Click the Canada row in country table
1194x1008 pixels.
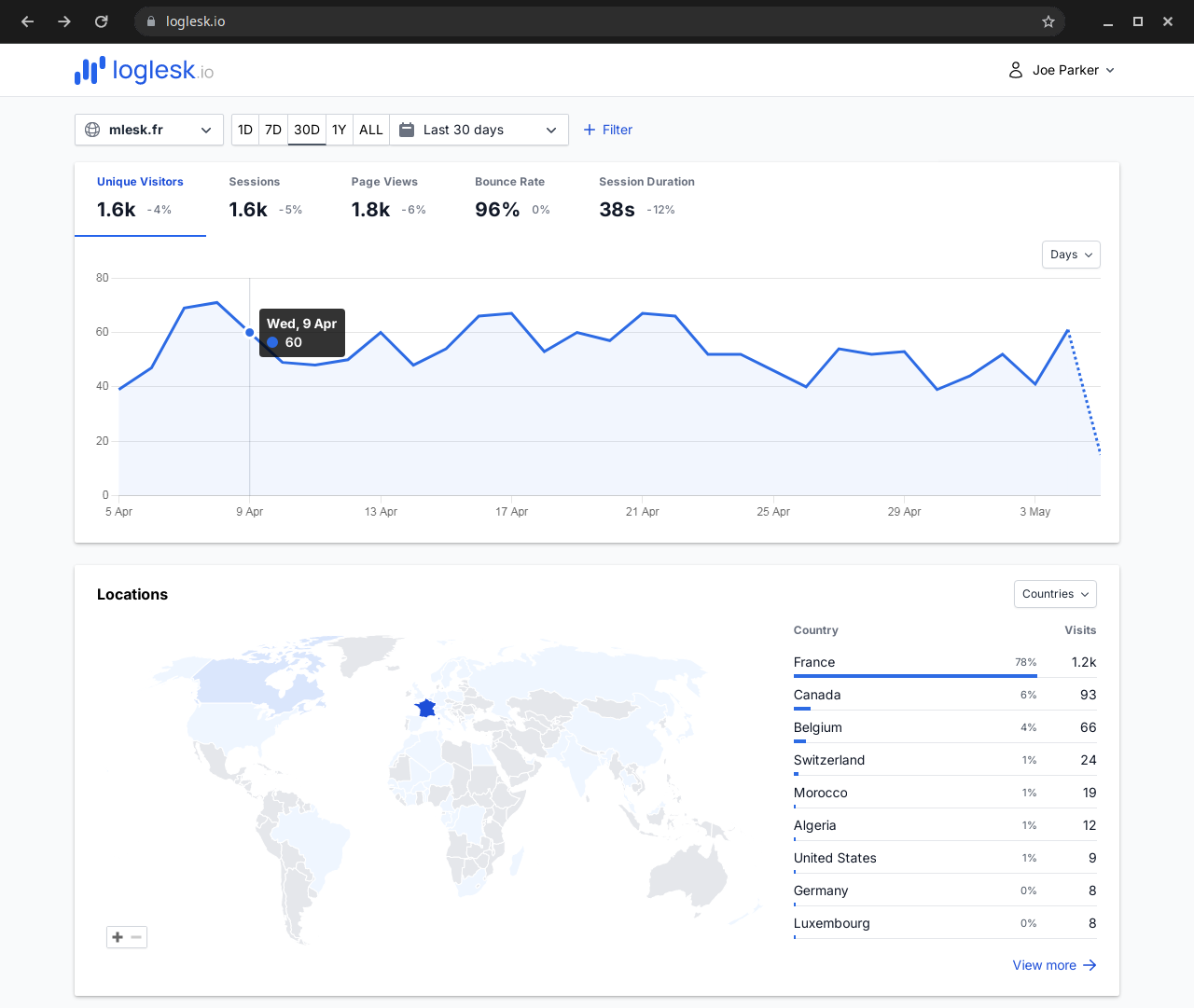click(945, 695)
